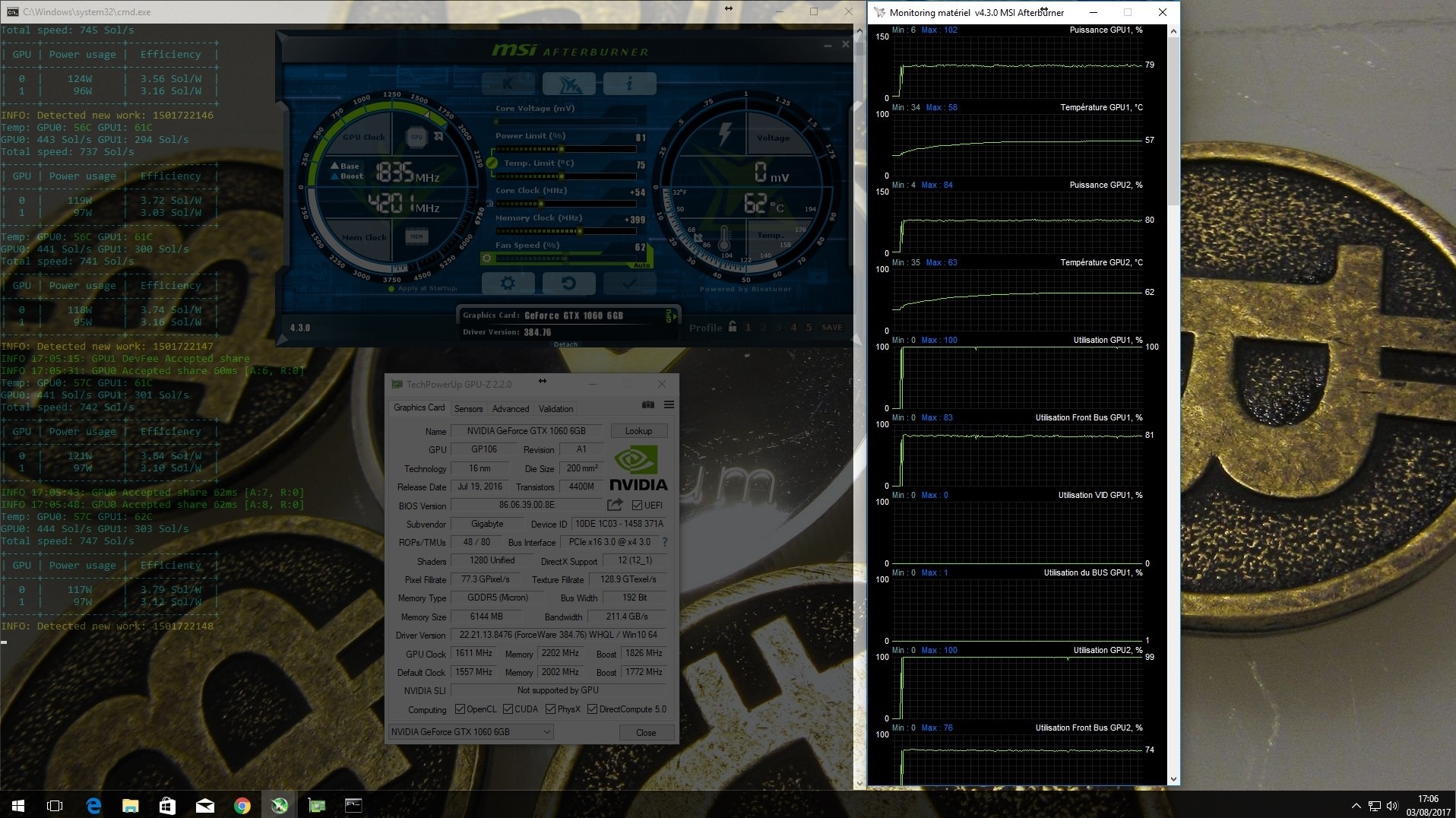Open the volume icon in the system tray

click(x=1392, y=806)
